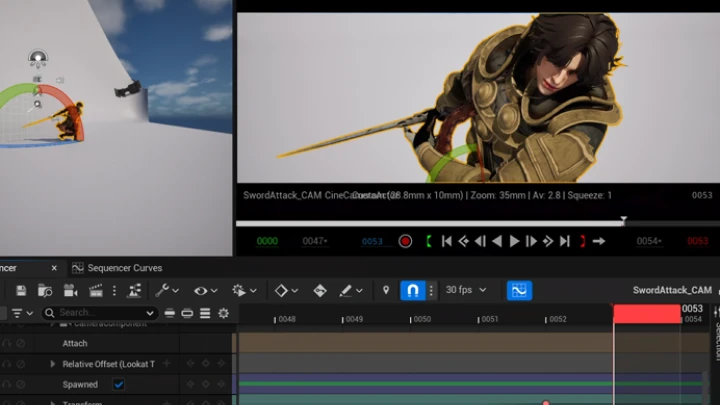Jump to the previous keyframe
The image size is (720, 405).
[463, 241]
